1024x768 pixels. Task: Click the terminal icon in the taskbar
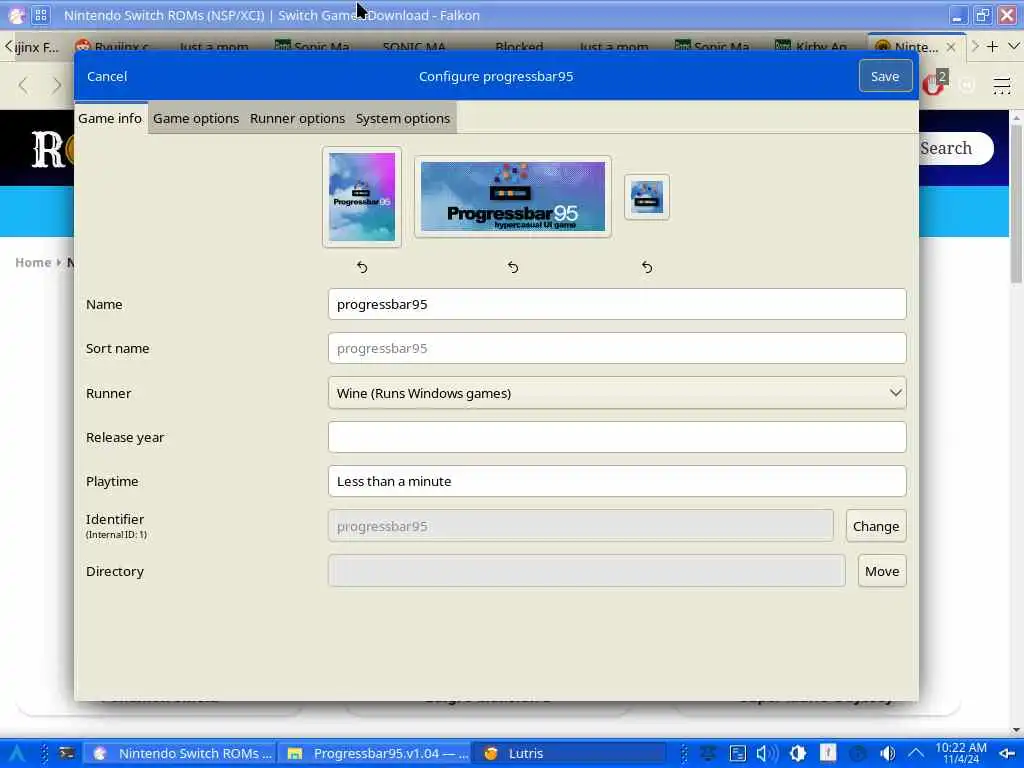tap(67, 754)
